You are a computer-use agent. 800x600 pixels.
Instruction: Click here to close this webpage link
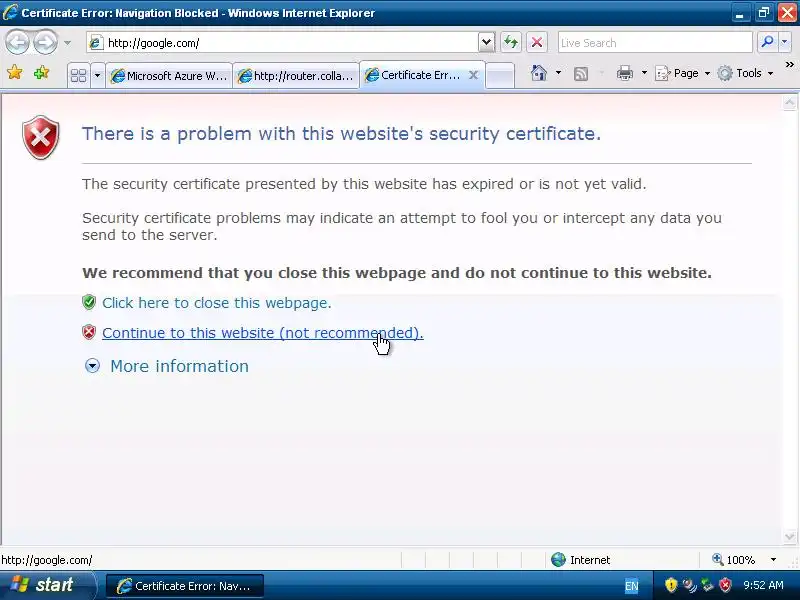(217, 303)
